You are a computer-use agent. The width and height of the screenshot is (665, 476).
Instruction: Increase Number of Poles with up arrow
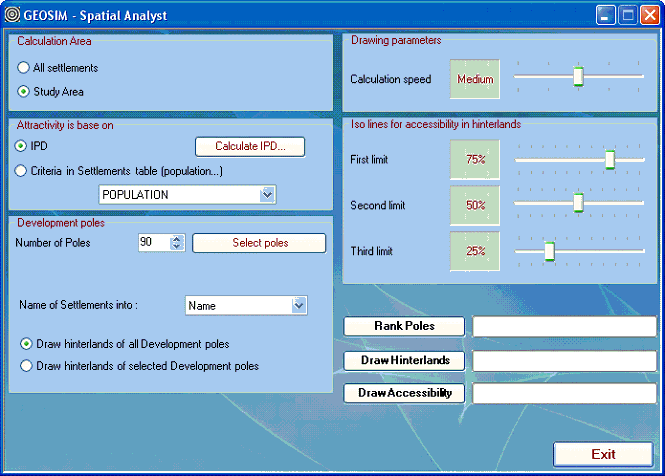(177, 239)
